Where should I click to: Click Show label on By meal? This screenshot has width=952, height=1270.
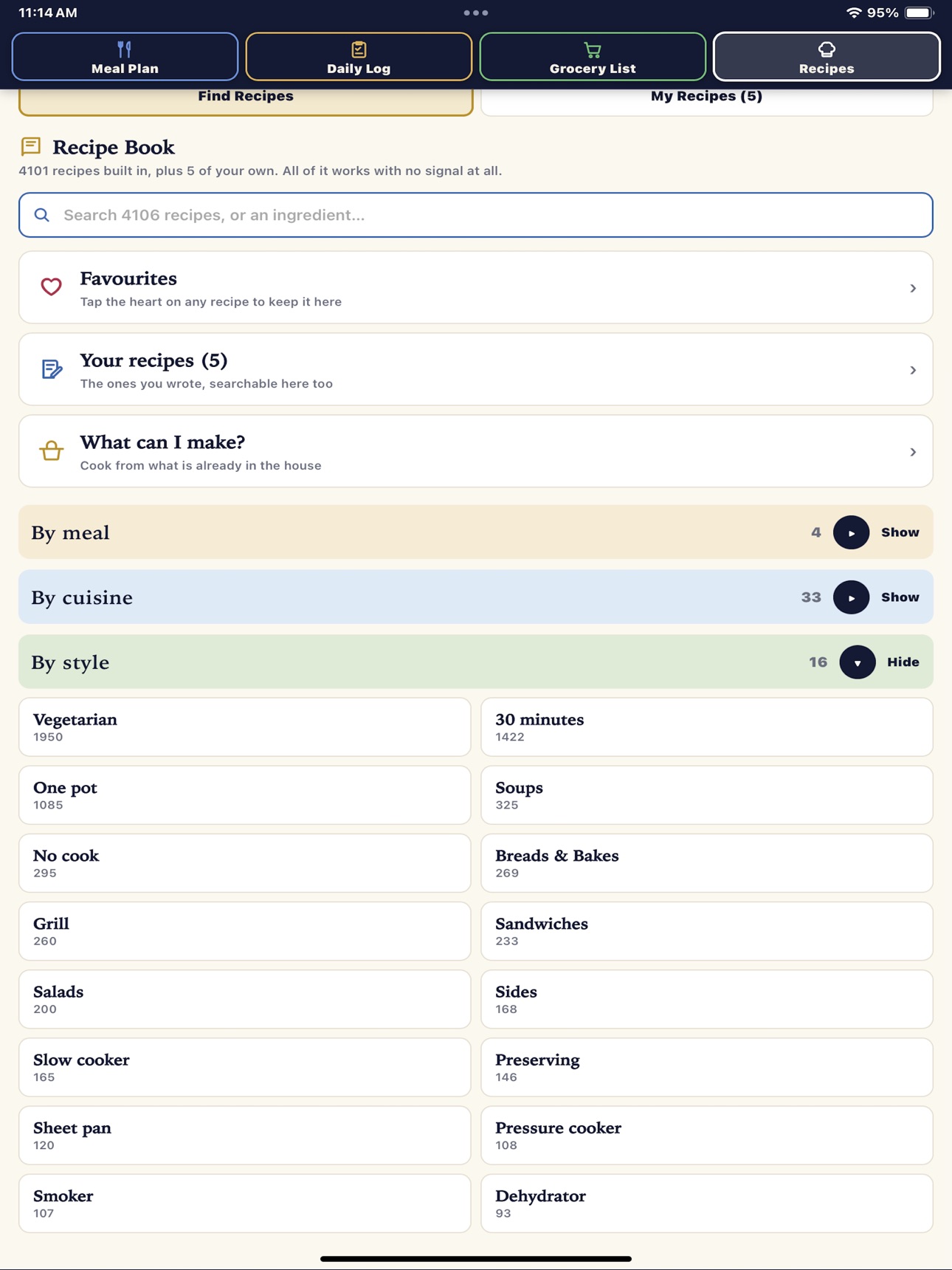pos(900,532)
